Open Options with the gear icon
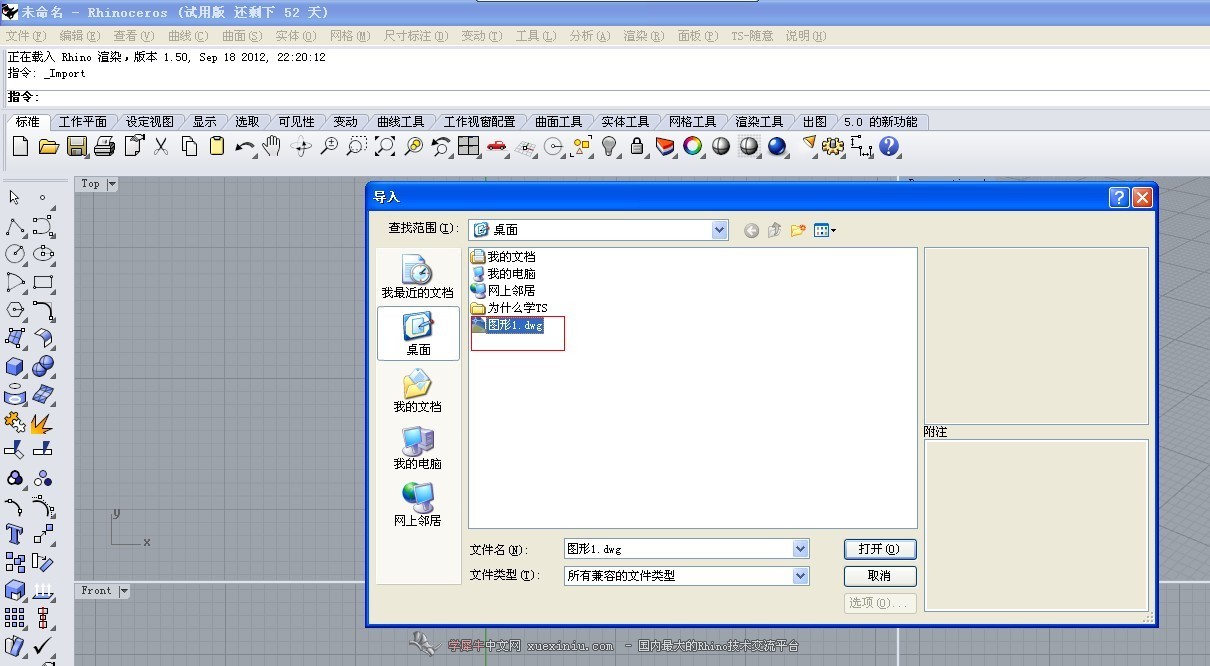Viewport: 1210px width, 666px height. click(x=833, y=147)
